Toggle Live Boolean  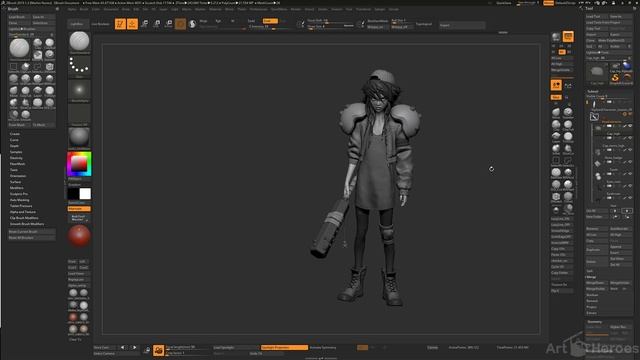100,24
